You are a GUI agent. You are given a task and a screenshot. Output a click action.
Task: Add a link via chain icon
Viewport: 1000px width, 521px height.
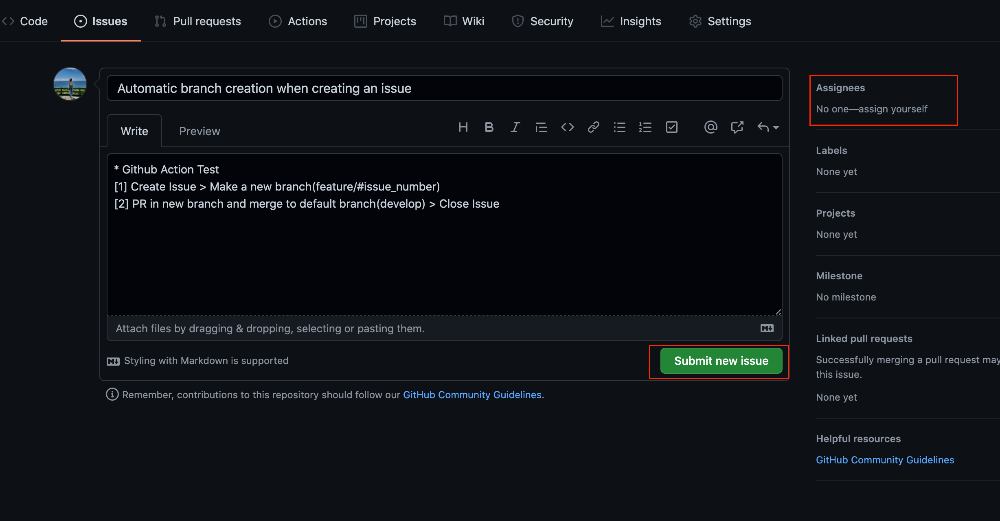[593, 128]
